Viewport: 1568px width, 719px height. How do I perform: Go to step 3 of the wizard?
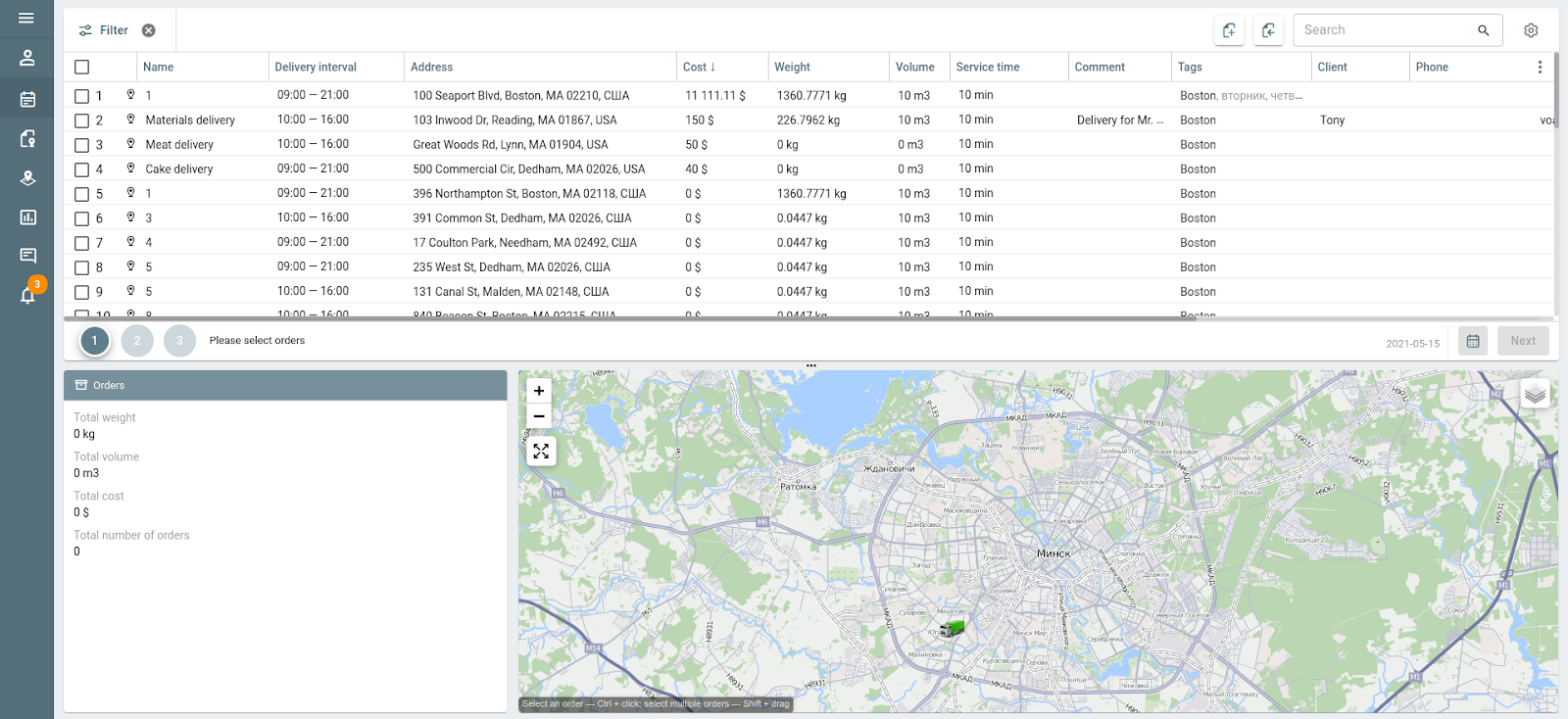tap(179, 341)
